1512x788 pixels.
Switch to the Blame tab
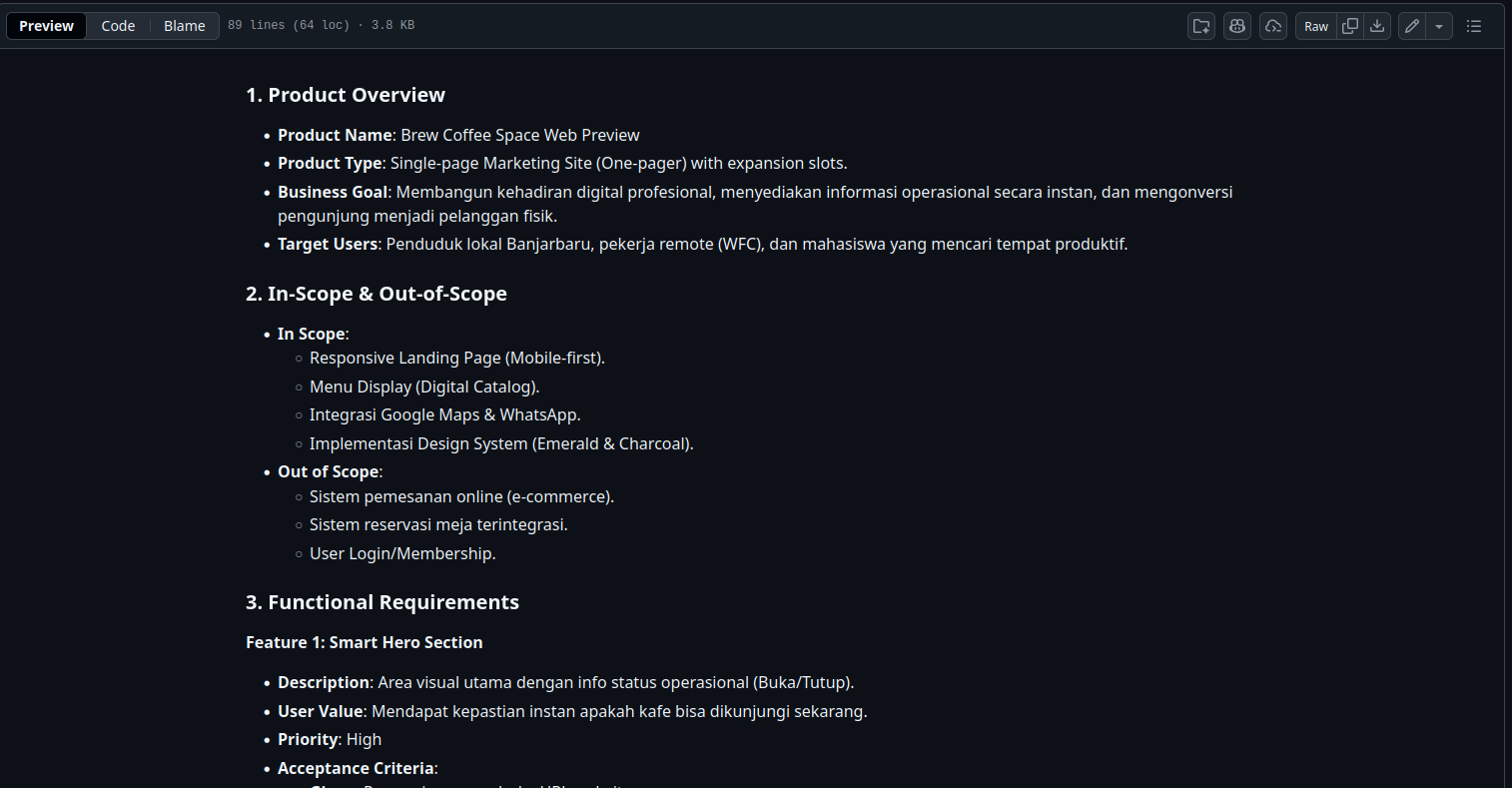click(x=185, y=26)
